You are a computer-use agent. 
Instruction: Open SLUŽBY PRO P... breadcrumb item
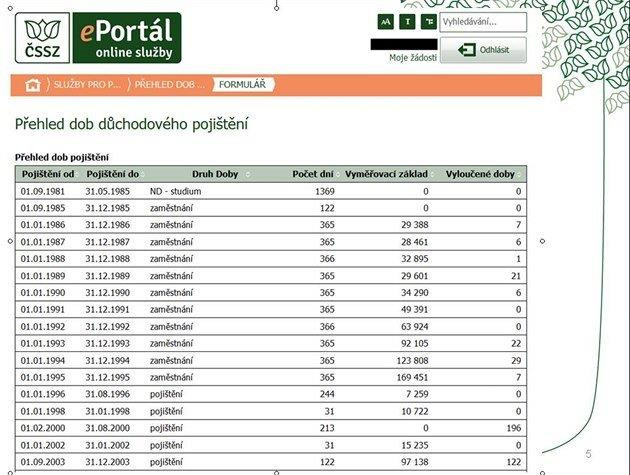coord(86,85)
